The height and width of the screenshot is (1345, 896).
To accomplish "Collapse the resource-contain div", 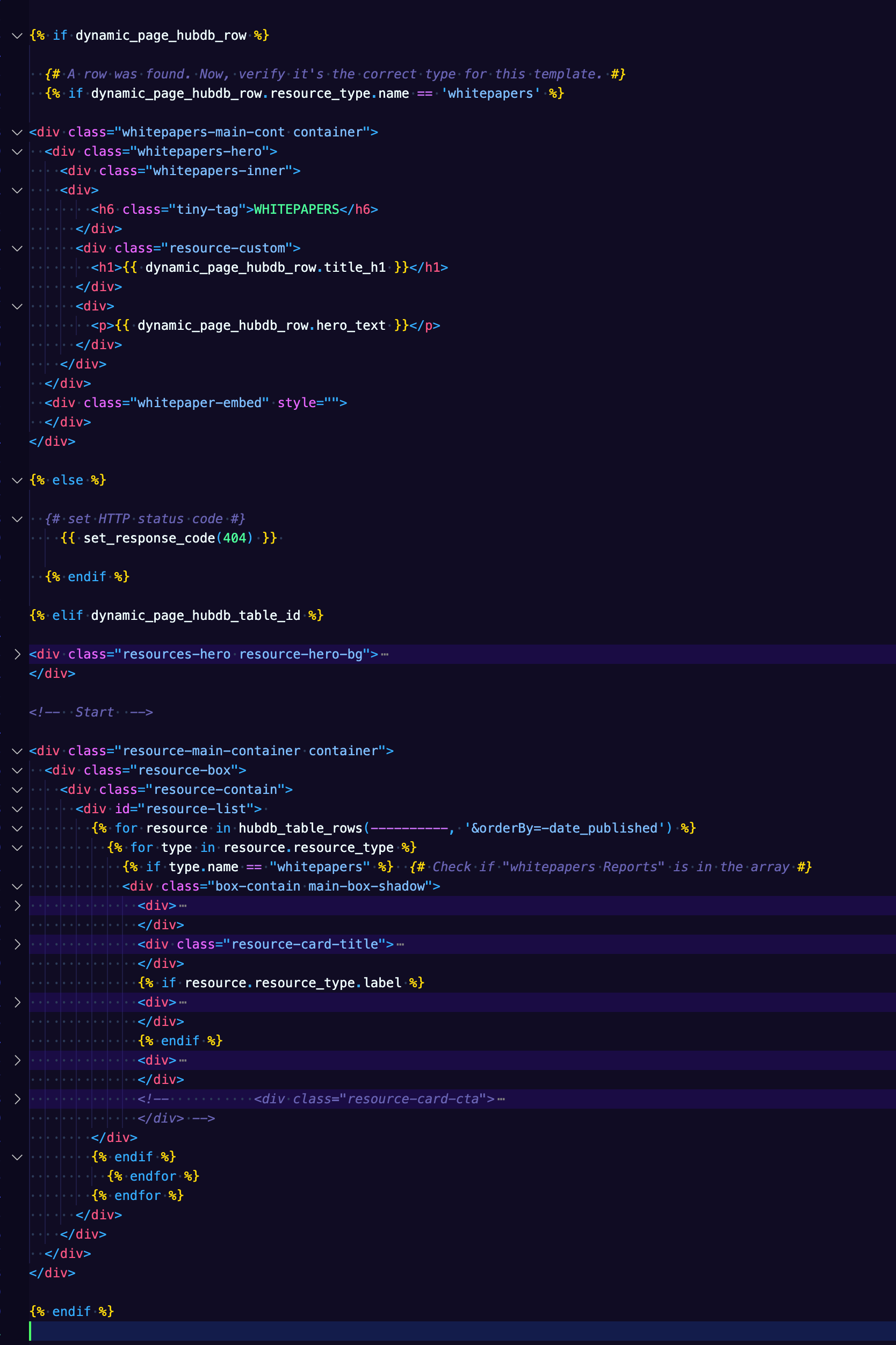I will click(x=17, y=790).
